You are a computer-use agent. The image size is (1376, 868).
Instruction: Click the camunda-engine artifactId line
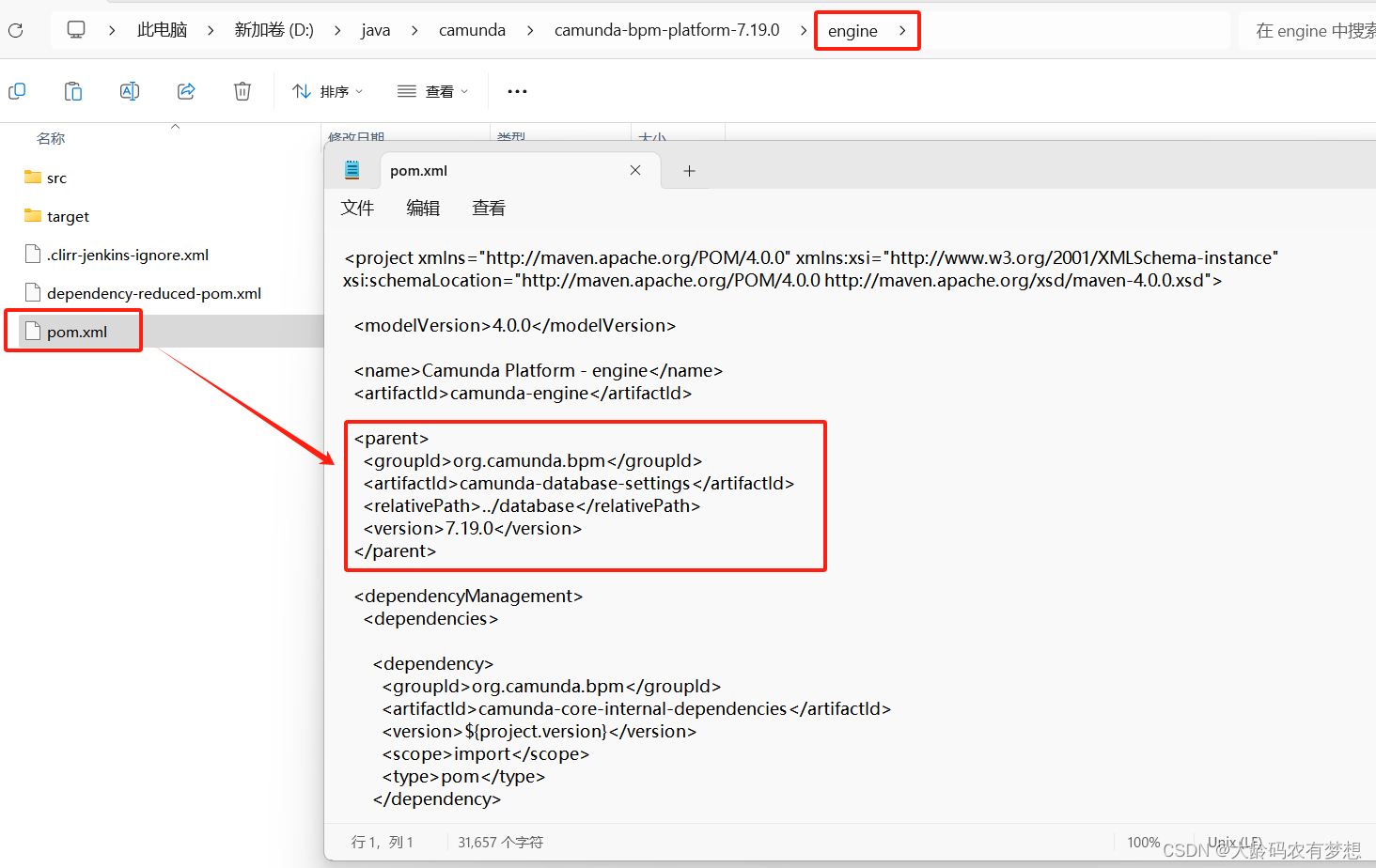(x=523, y=393)
